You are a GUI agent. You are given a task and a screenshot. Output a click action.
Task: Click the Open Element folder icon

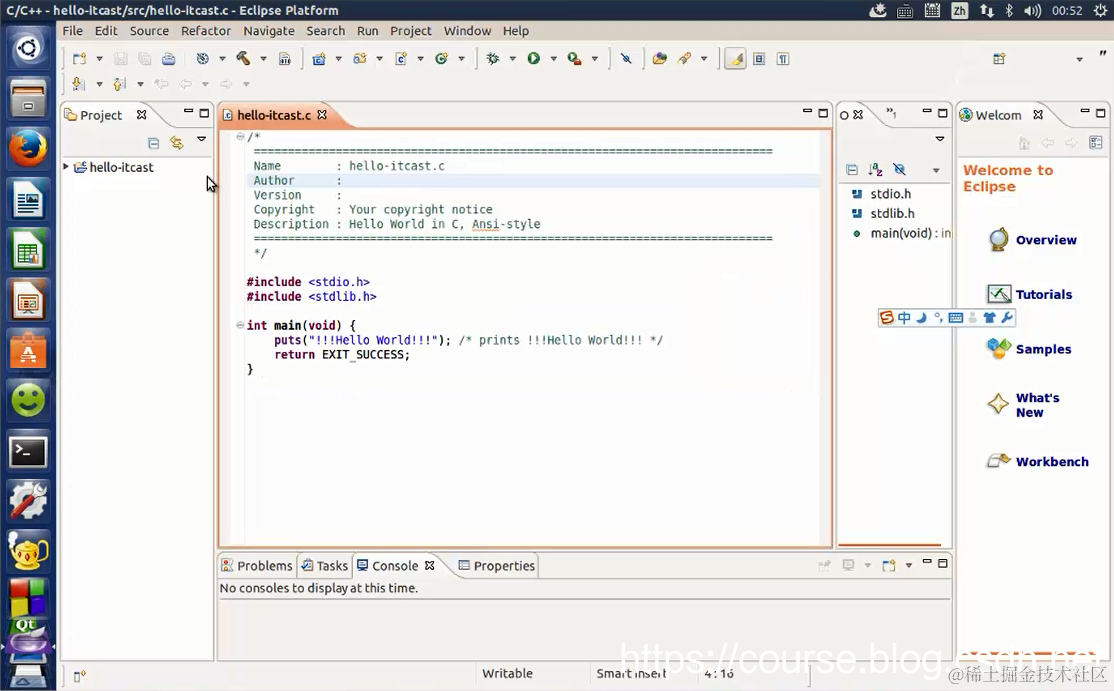660,59
